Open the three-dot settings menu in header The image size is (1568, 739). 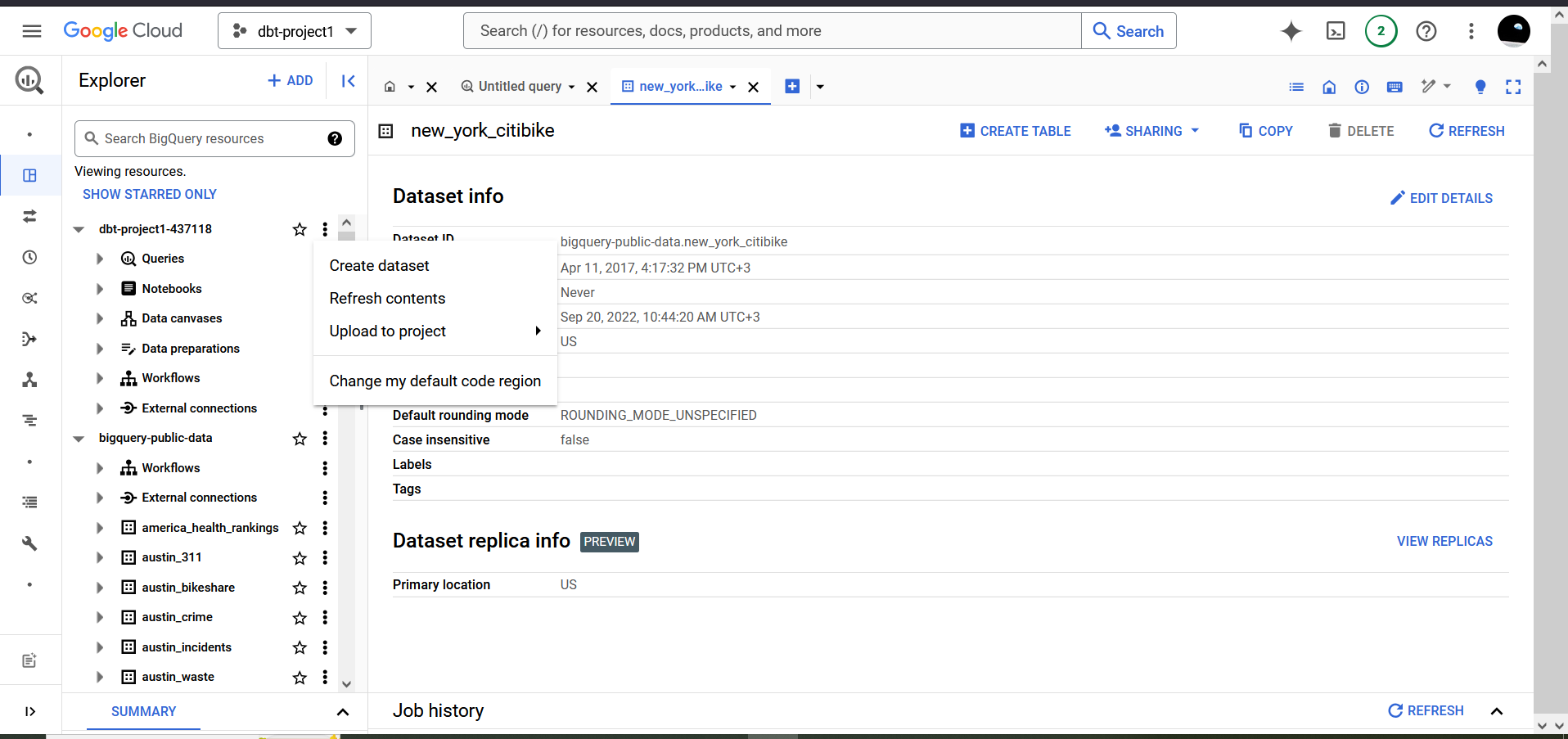[x=1471, y=31]
